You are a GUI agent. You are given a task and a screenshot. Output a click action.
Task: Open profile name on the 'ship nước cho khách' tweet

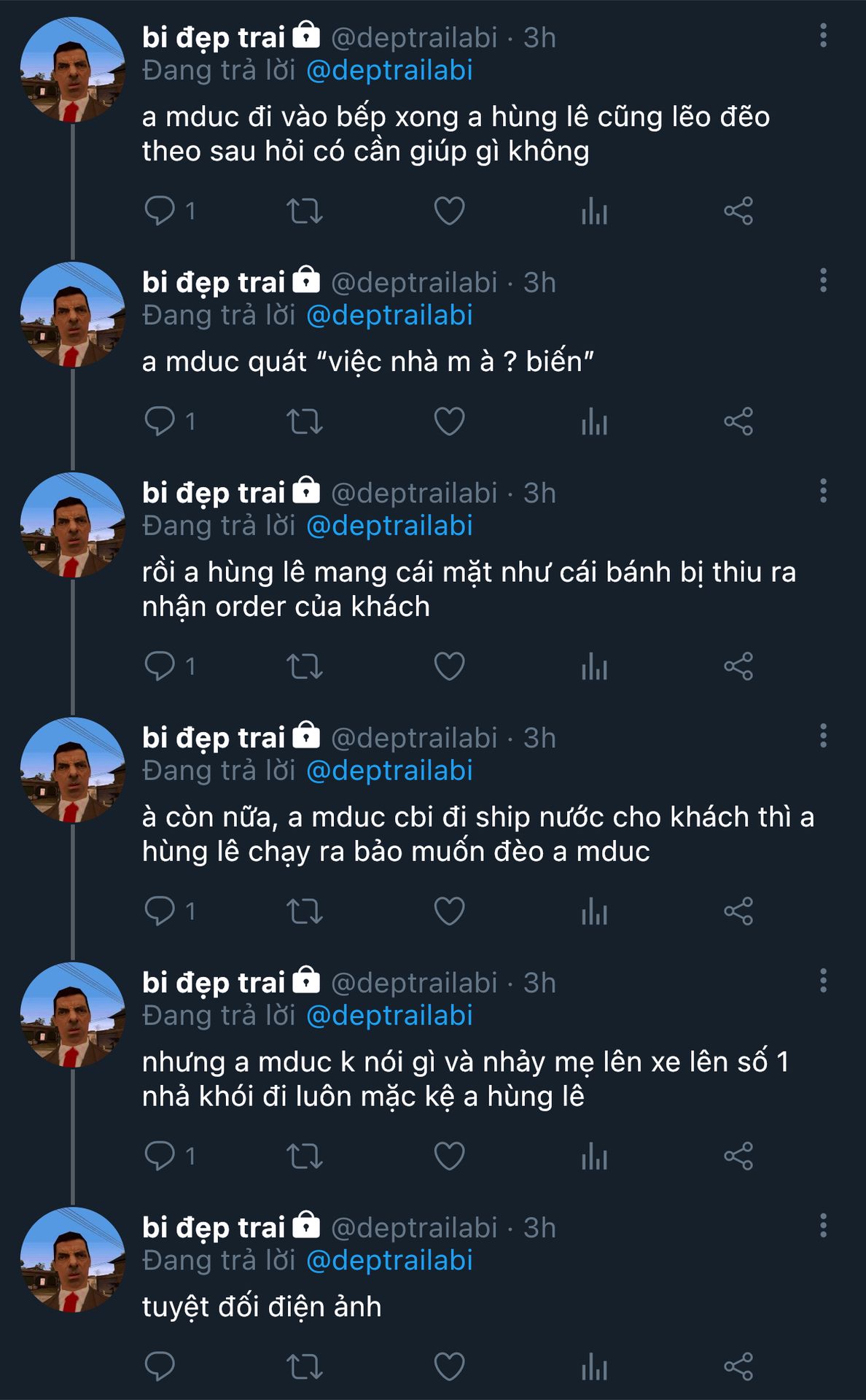coord(214,738)
